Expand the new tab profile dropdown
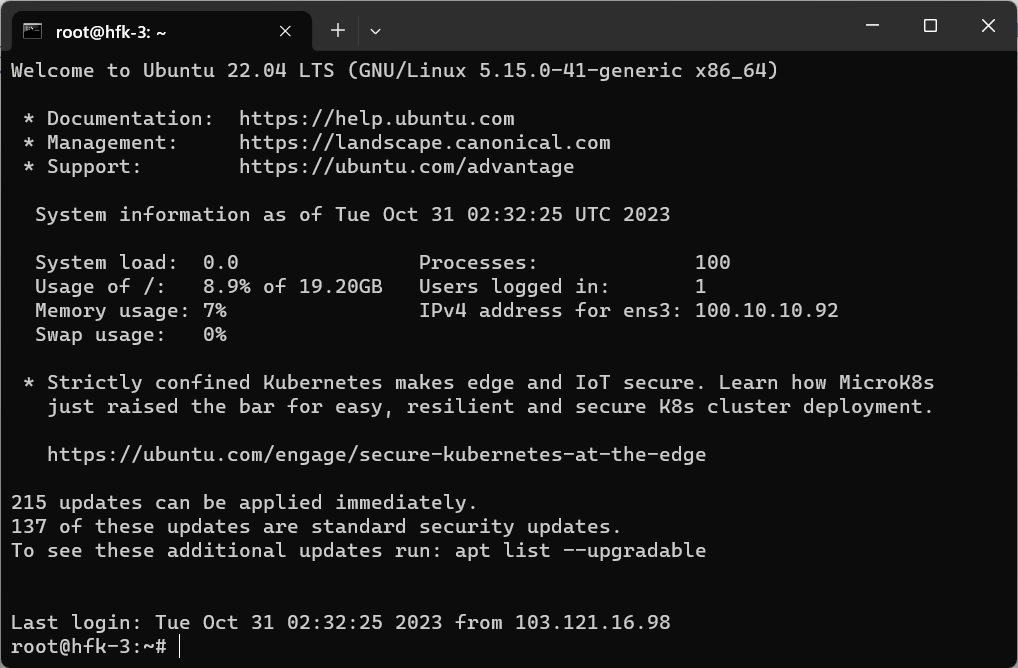This screenshot has width=1018, height=668. (x=375, y=31)
